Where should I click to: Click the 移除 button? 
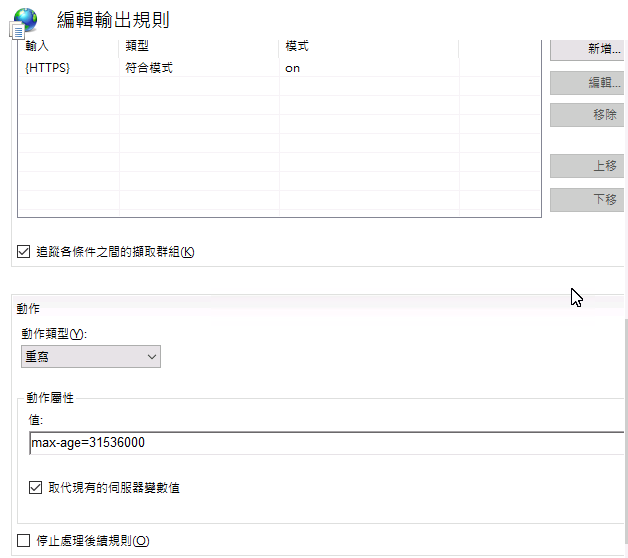(x=587, y=115)
